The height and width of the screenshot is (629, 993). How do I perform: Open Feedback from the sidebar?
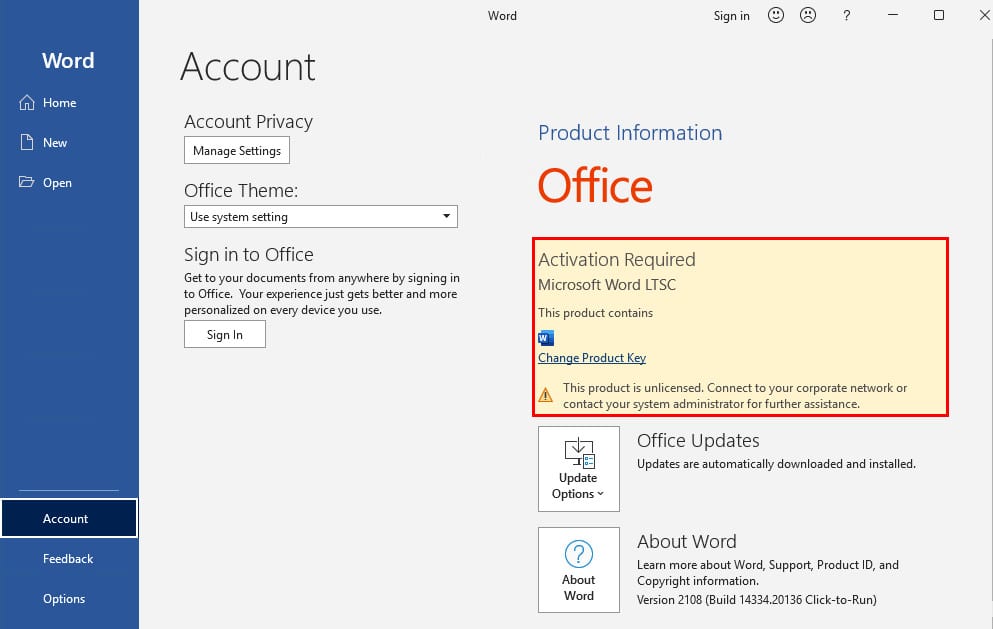click(68, 559)
